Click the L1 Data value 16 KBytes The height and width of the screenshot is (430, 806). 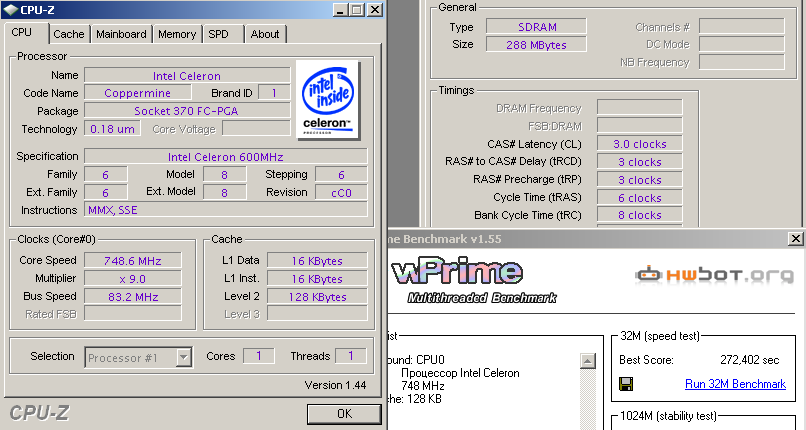pyautogui.click(x=317, y=260)
